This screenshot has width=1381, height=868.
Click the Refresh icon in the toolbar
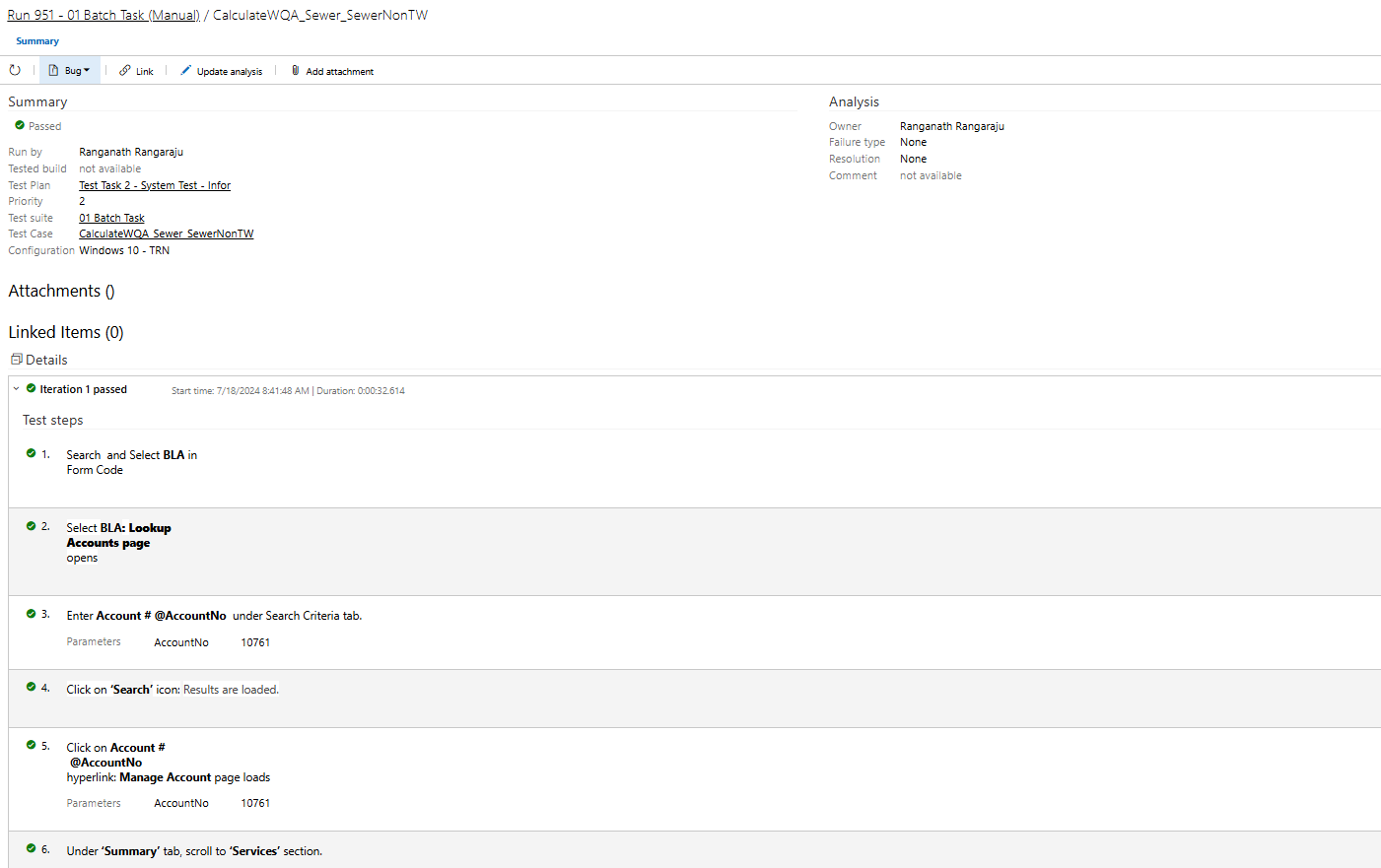14,70
